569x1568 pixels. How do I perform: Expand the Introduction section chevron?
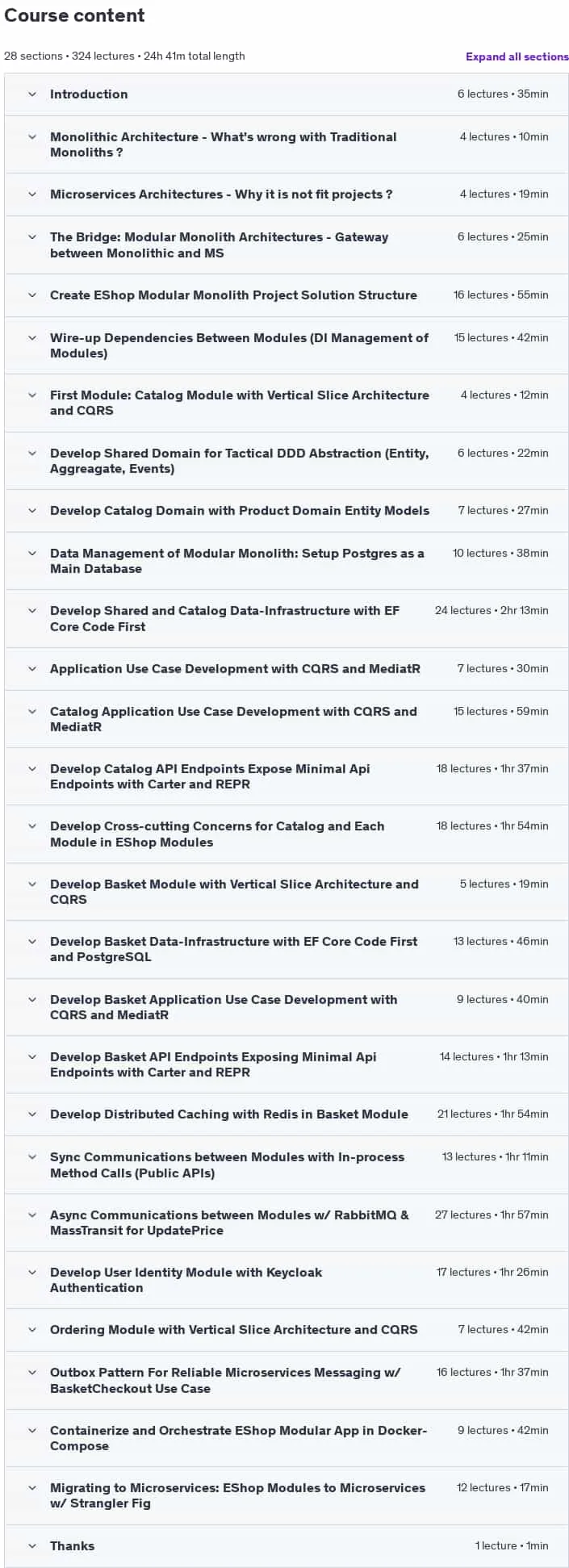(32, 94)
